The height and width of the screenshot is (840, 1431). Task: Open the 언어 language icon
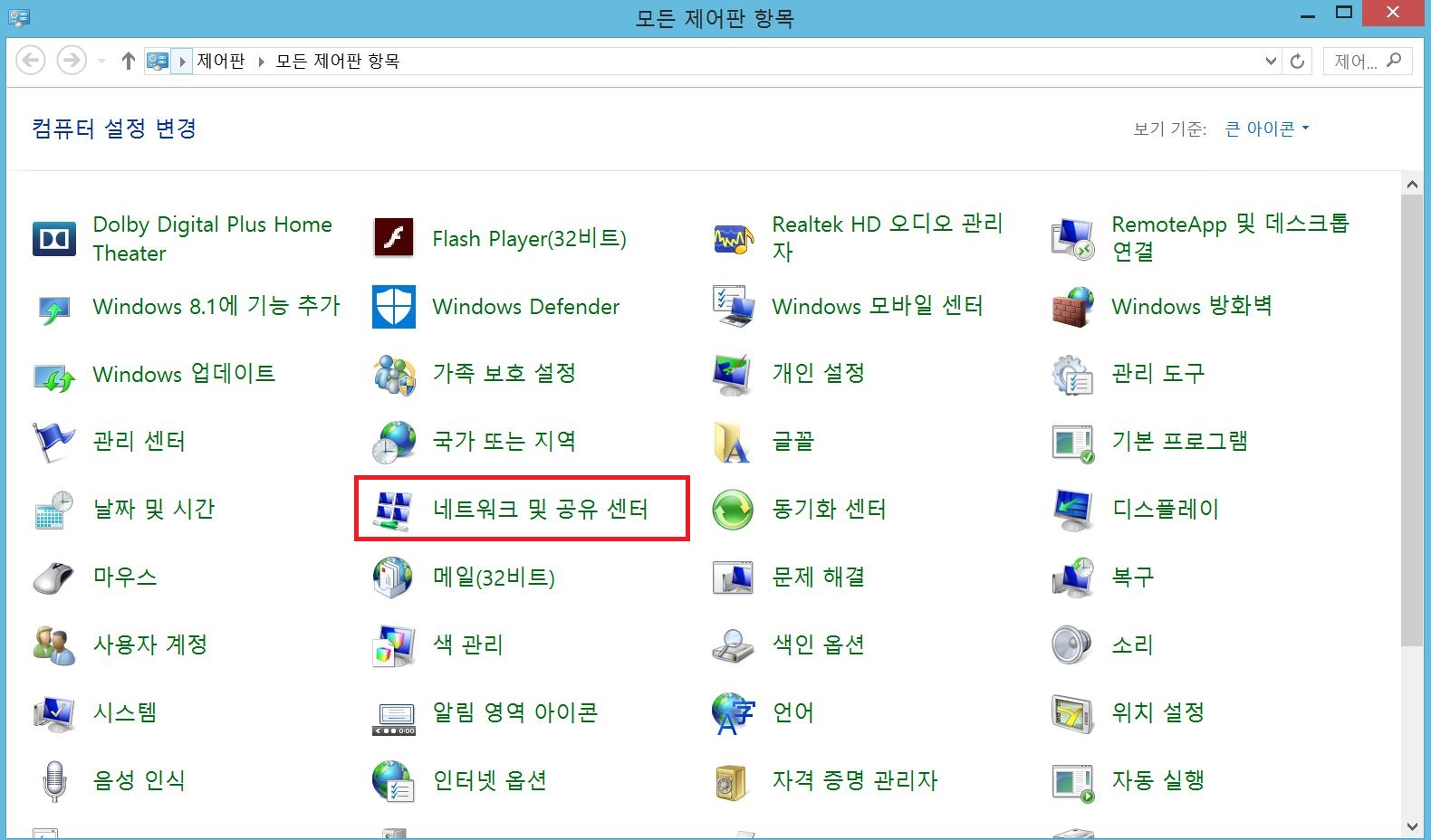tap(733, 713)
